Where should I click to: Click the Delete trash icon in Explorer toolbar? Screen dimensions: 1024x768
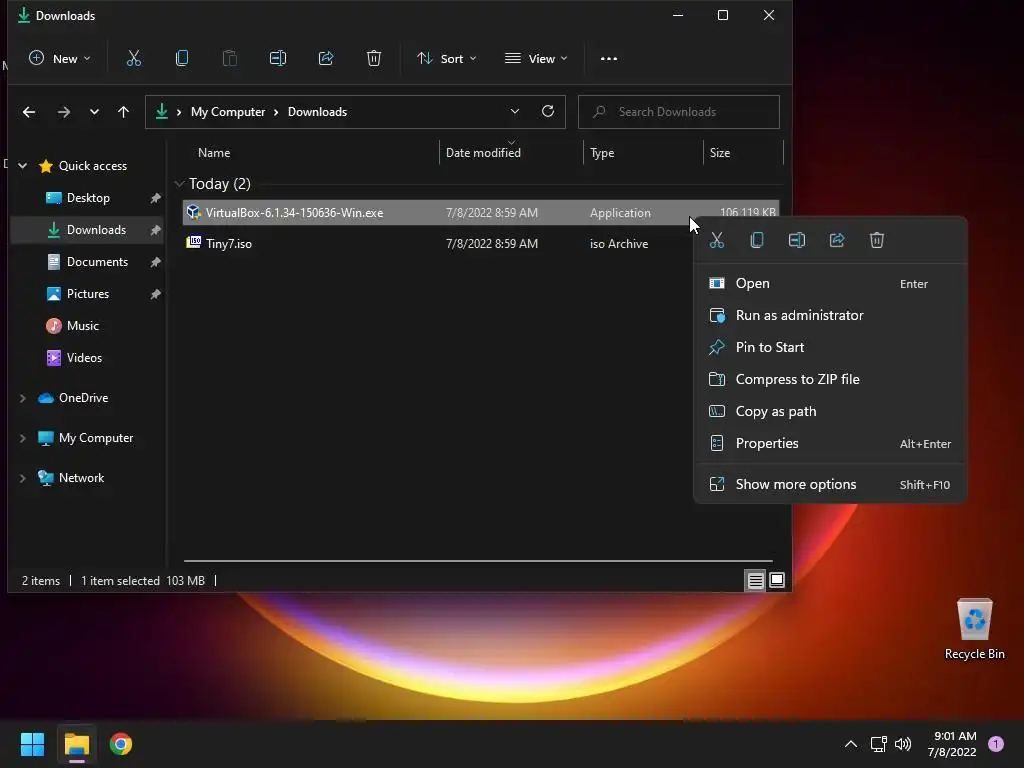pos(374,58)
